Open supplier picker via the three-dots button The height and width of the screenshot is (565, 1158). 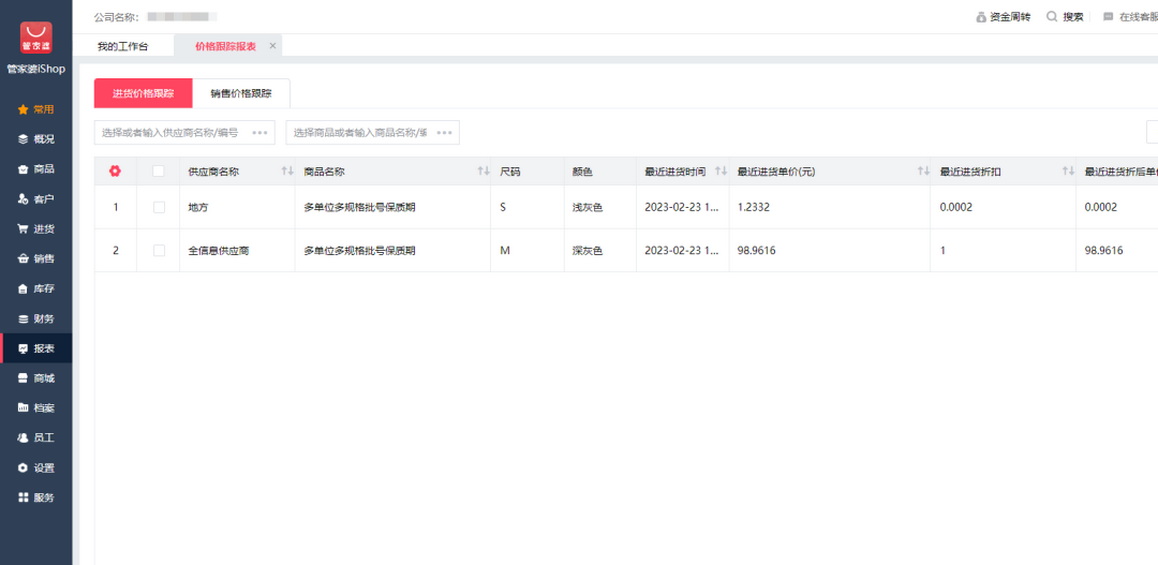260,132
